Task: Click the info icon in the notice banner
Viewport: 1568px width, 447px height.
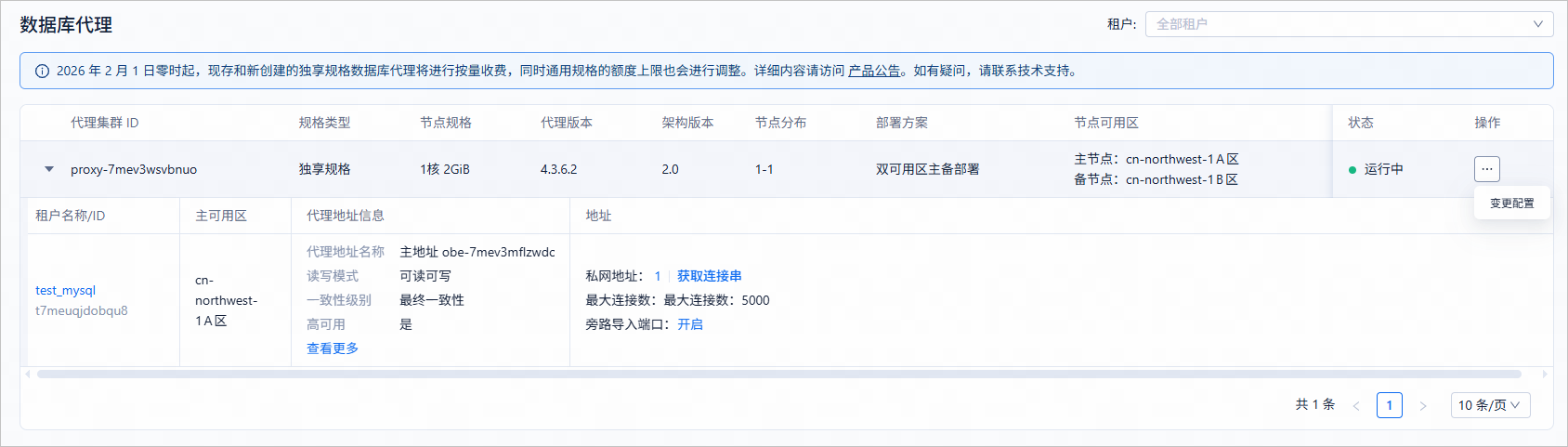Action: [x=42, y=72]
